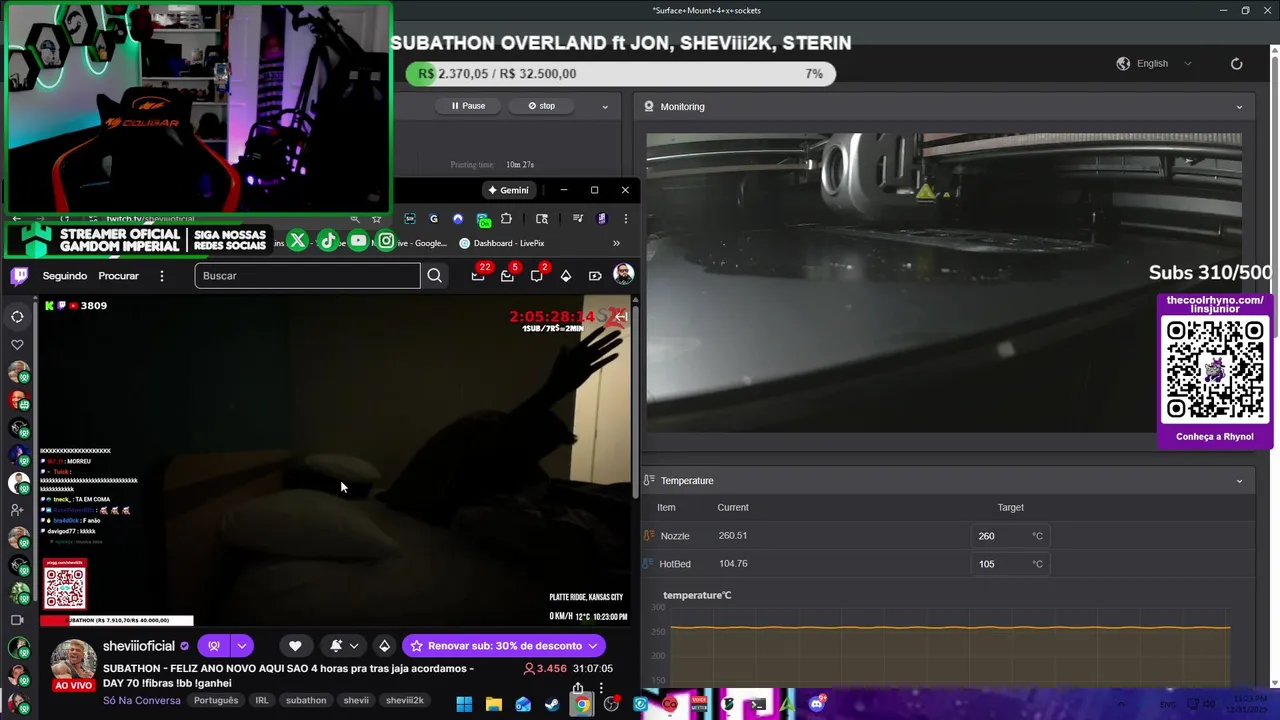Image resolution: width=1280 pixels, height=720 pixels.
Task: Click the Buscar search field
Action: point(307,276)
